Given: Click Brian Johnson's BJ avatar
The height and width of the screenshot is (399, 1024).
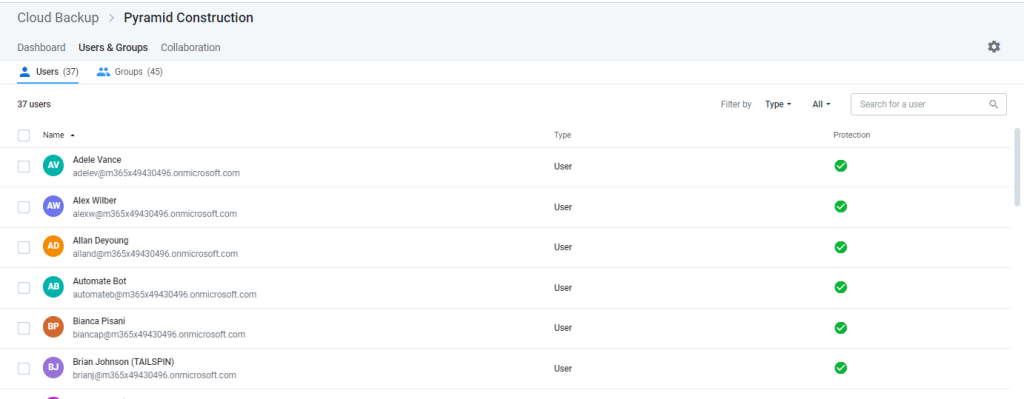Looking at the screenshot, I should coord(54,368).
